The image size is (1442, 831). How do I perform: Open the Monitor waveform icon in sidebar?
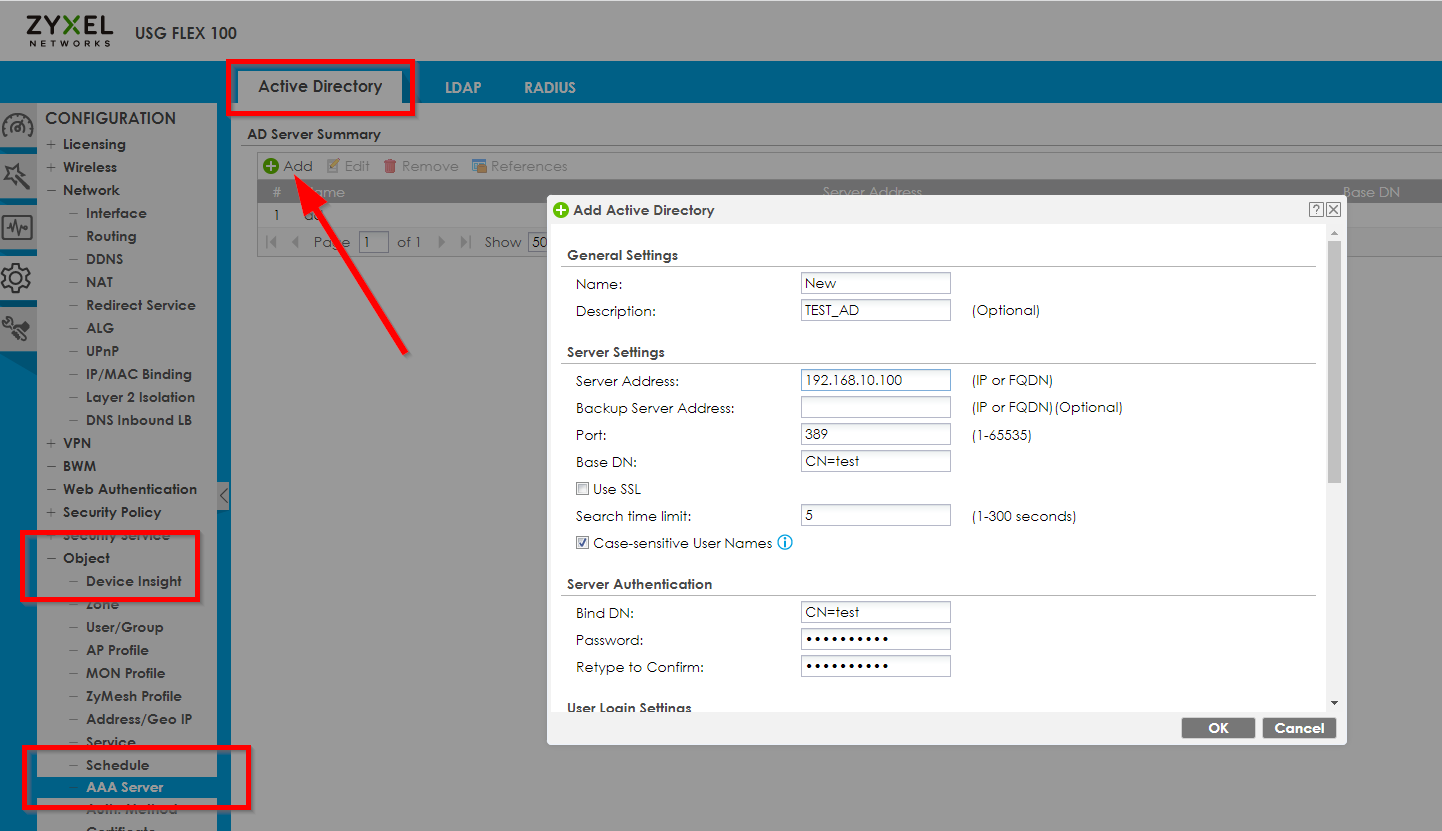coord(17,228)
